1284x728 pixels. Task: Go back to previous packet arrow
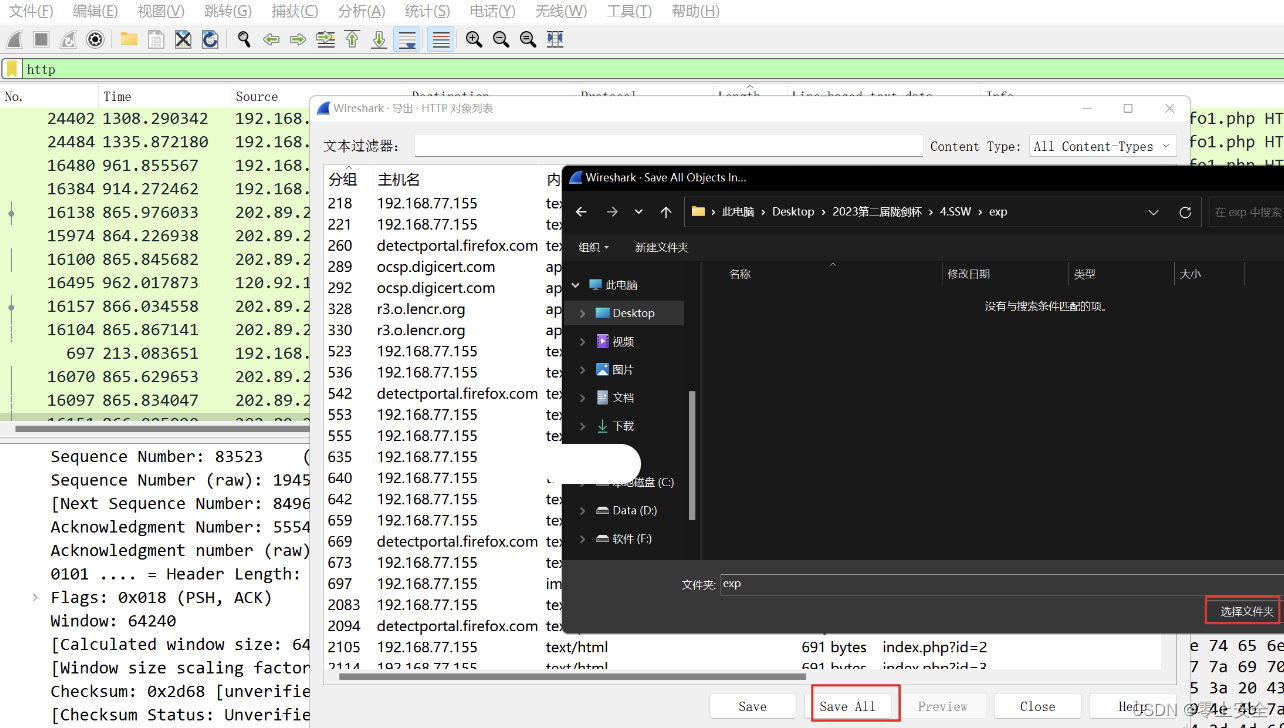pos(271,40)
